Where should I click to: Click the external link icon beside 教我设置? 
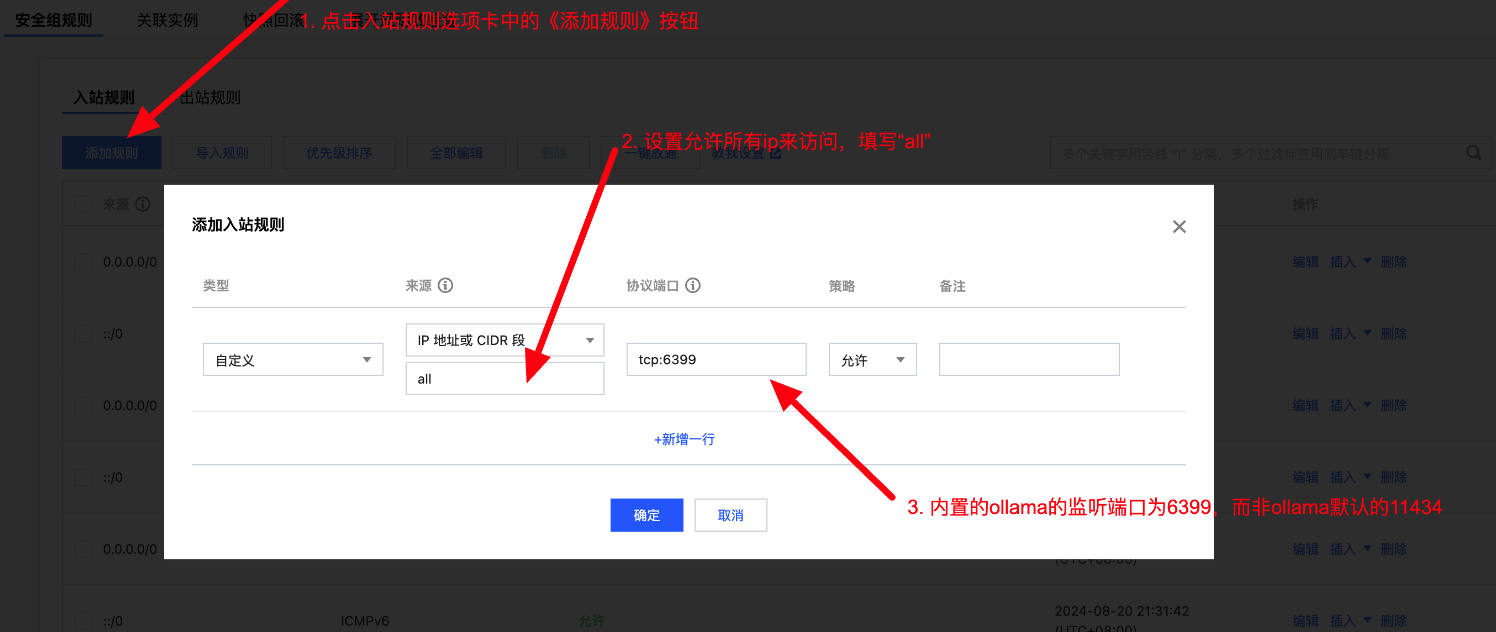(774, 153)
